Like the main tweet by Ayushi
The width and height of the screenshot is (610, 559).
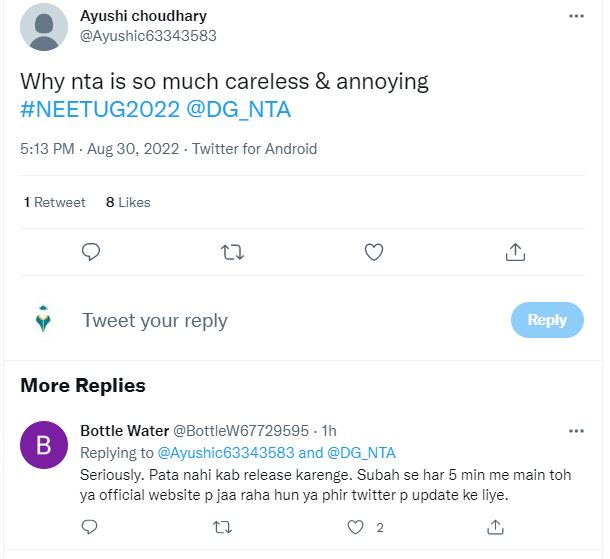pos(374,252)
